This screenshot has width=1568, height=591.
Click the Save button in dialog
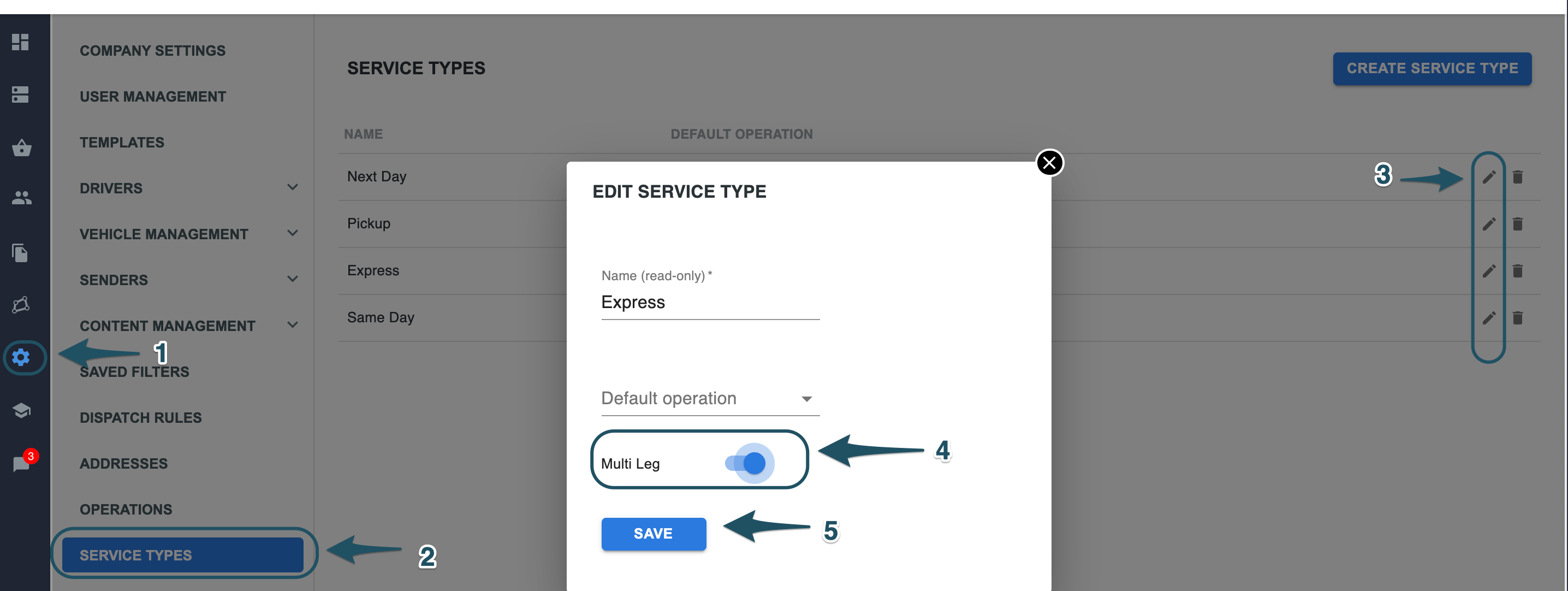pyautogui.click(x=654, y=533)
